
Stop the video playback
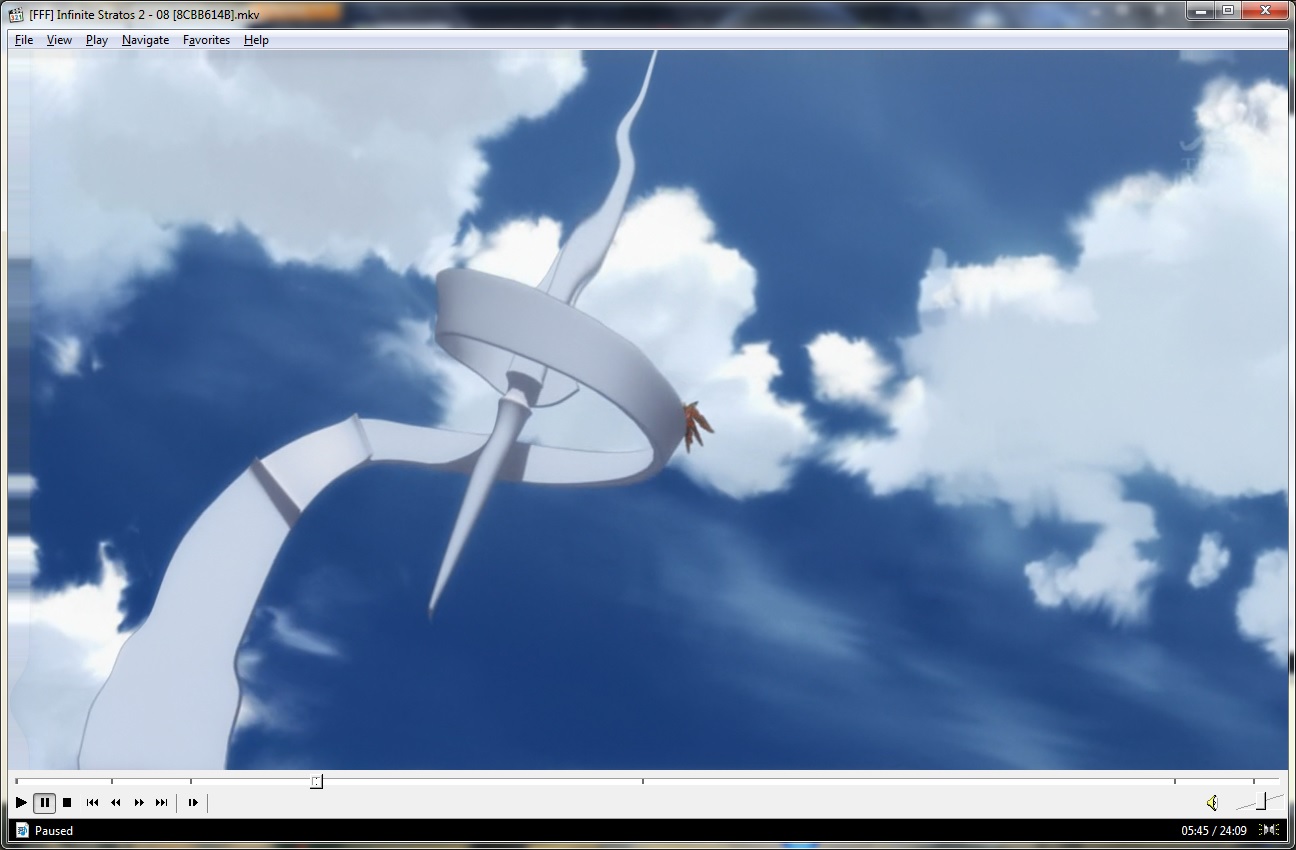67,802
